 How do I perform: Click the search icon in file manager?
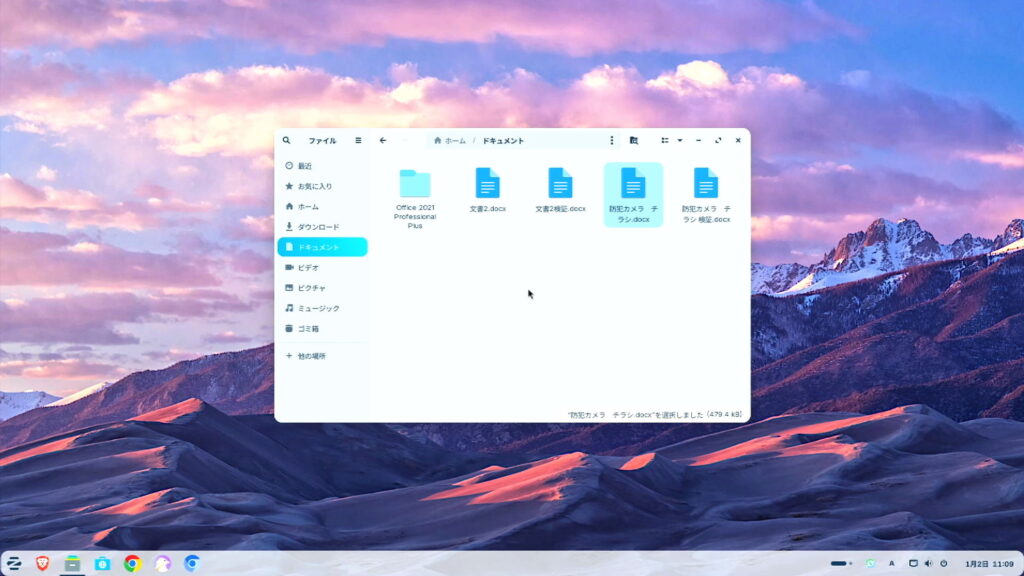pyautogui.click(x=287, y=141)
